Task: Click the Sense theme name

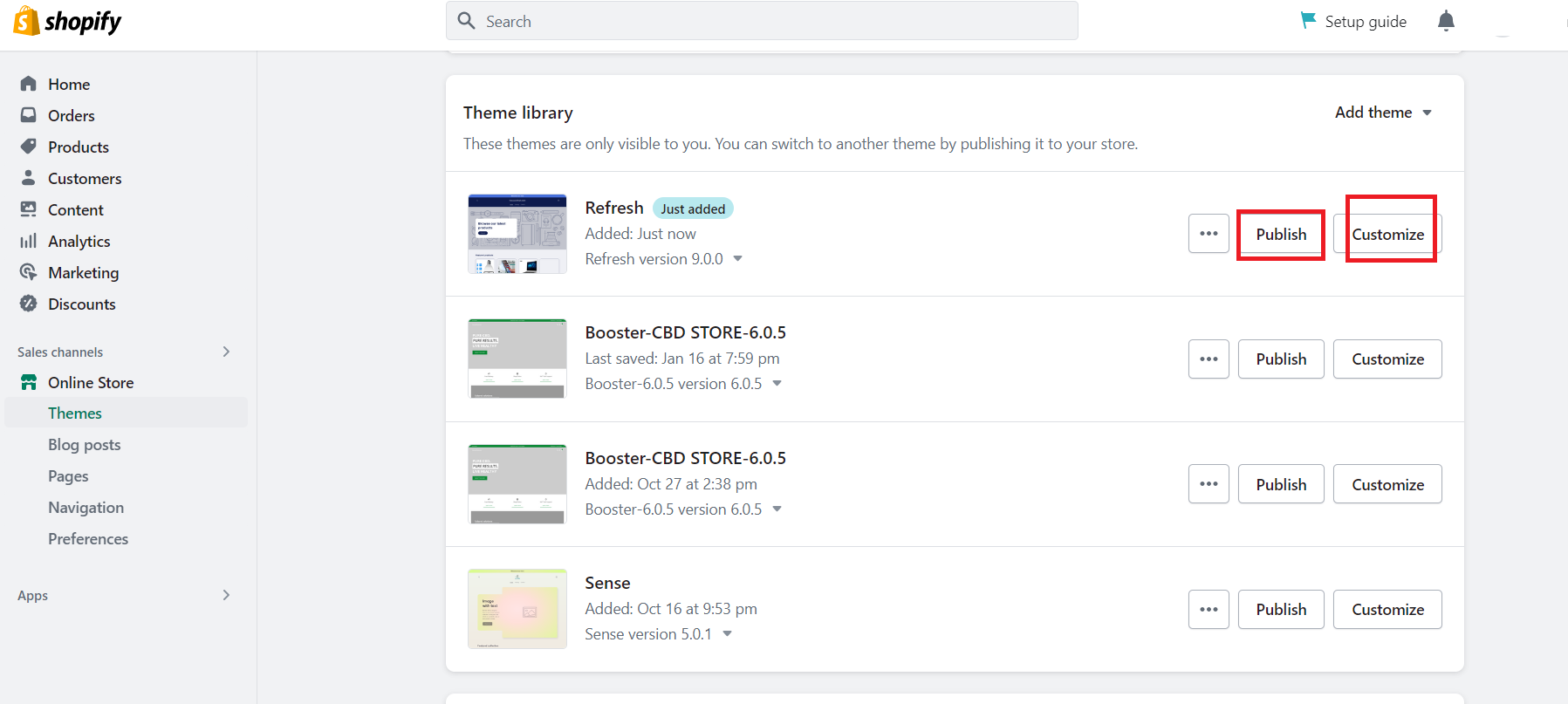Action: pyautogui.click(x=607, y=583)
